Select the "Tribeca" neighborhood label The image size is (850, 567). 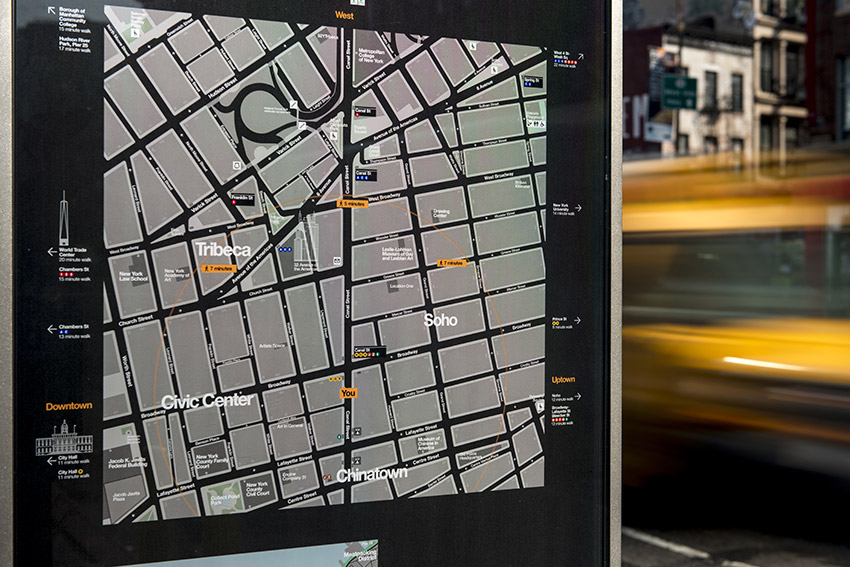click(223, 249)
